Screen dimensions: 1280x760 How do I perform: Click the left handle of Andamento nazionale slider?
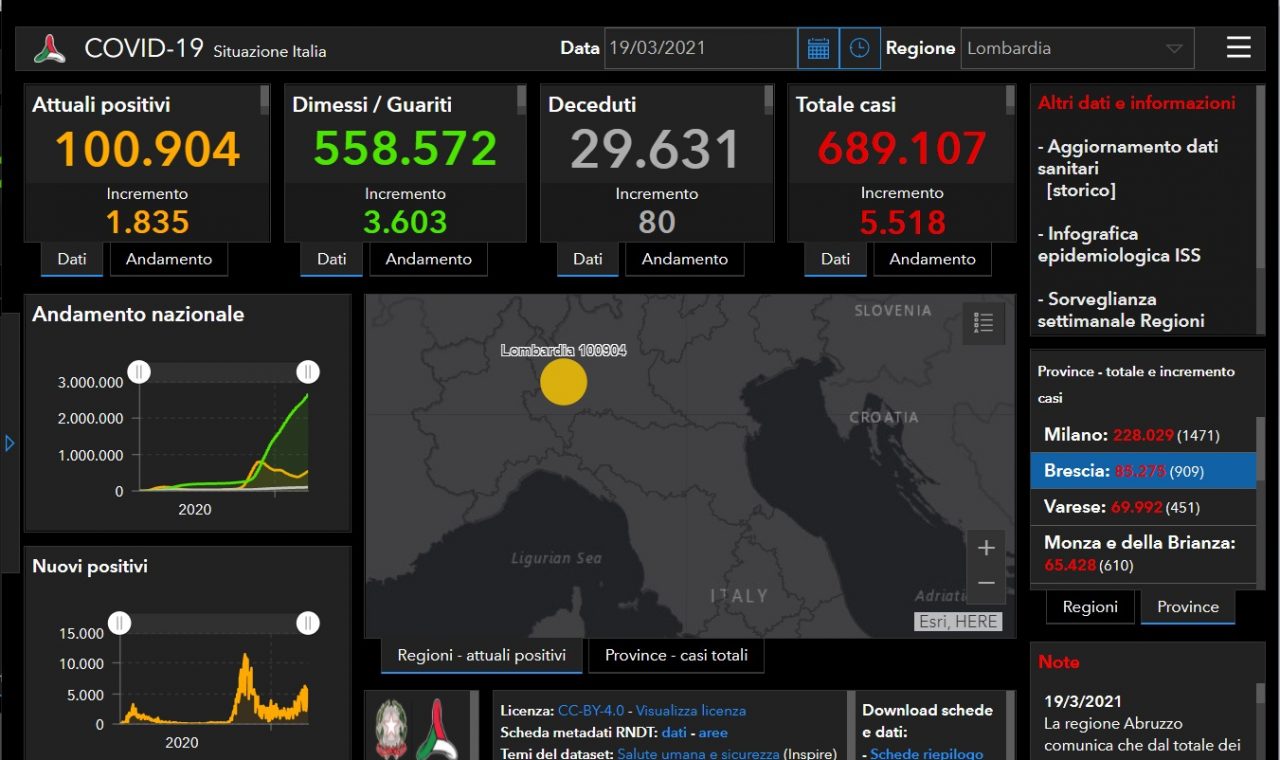139,372
